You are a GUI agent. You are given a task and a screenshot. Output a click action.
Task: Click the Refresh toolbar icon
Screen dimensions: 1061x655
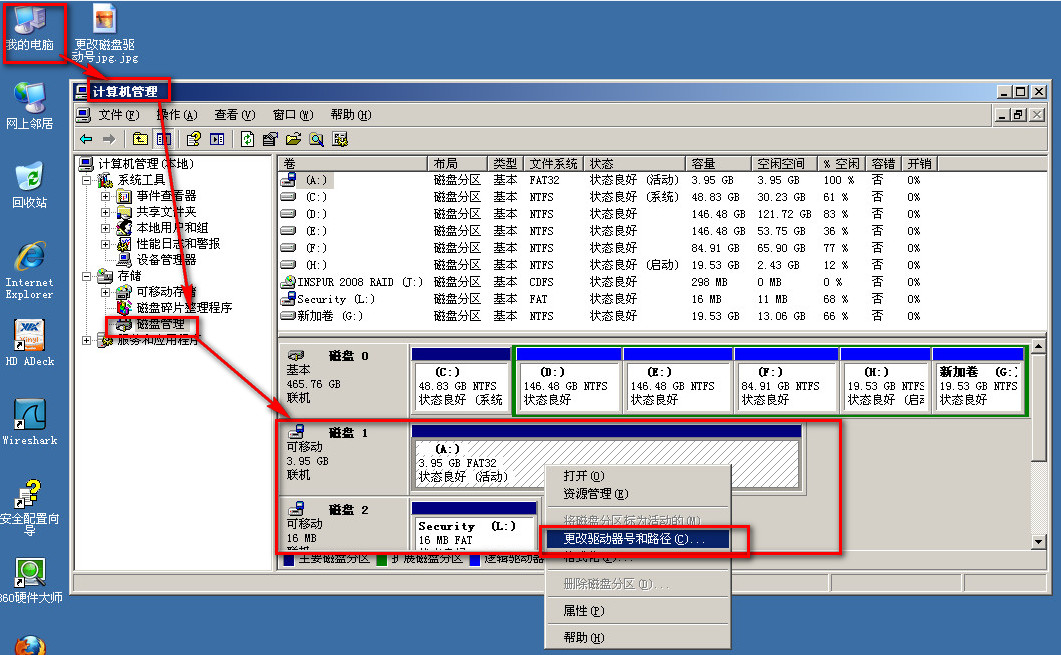tap(247, 139)
